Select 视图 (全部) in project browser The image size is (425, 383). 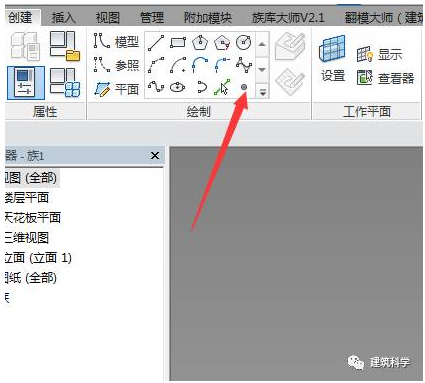coord(32,178)
